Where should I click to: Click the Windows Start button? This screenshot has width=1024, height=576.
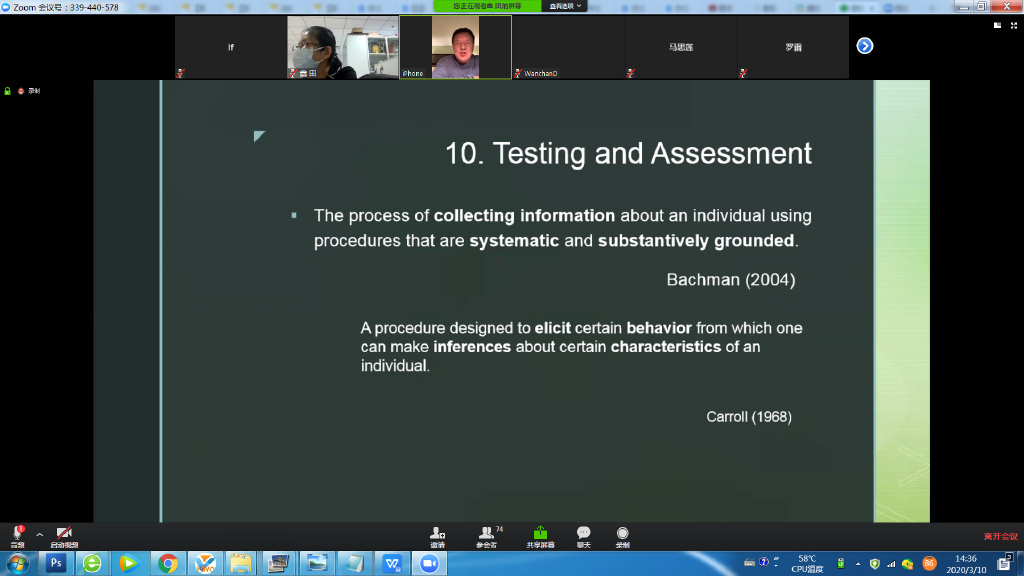click(x=18, y=563)
